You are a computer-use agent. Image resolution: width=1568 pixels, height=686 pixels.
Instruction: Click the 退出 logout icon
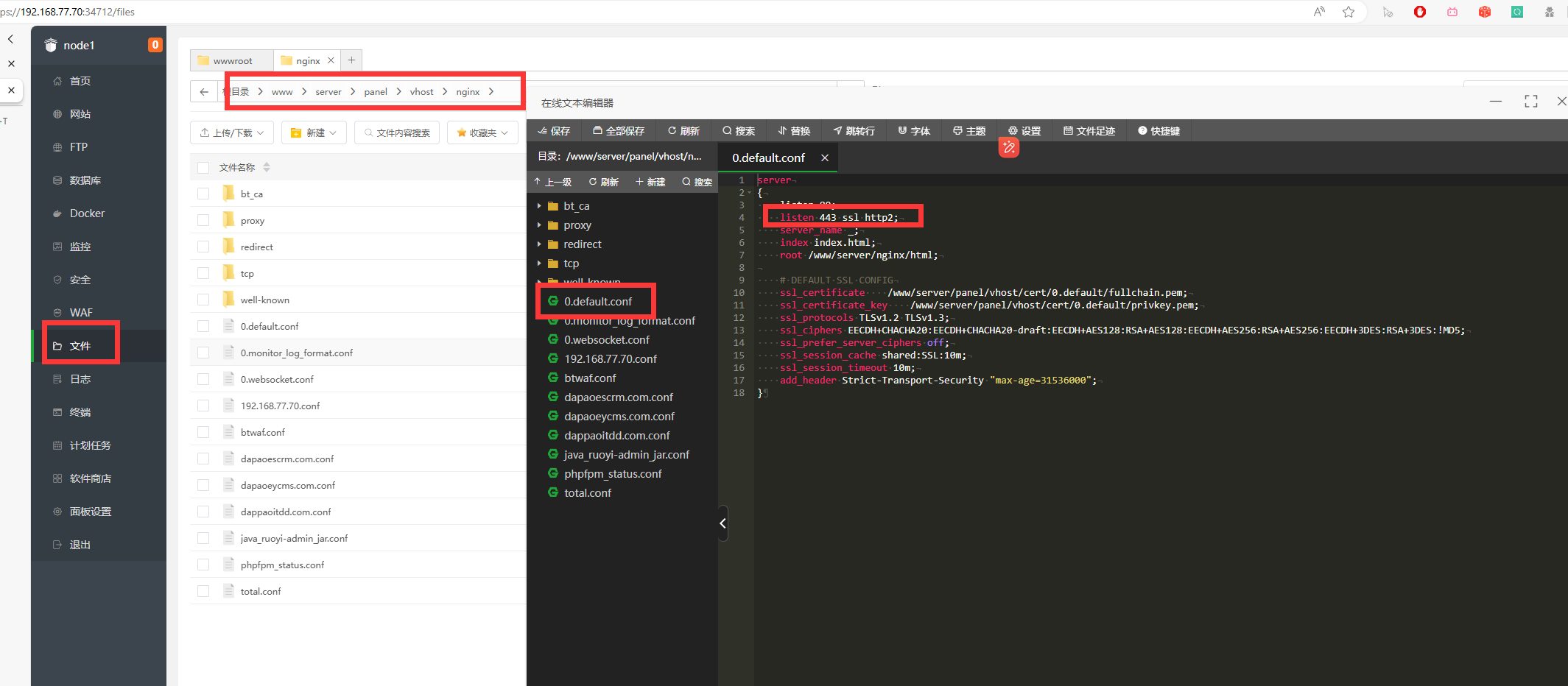click(x=57, y=545)
